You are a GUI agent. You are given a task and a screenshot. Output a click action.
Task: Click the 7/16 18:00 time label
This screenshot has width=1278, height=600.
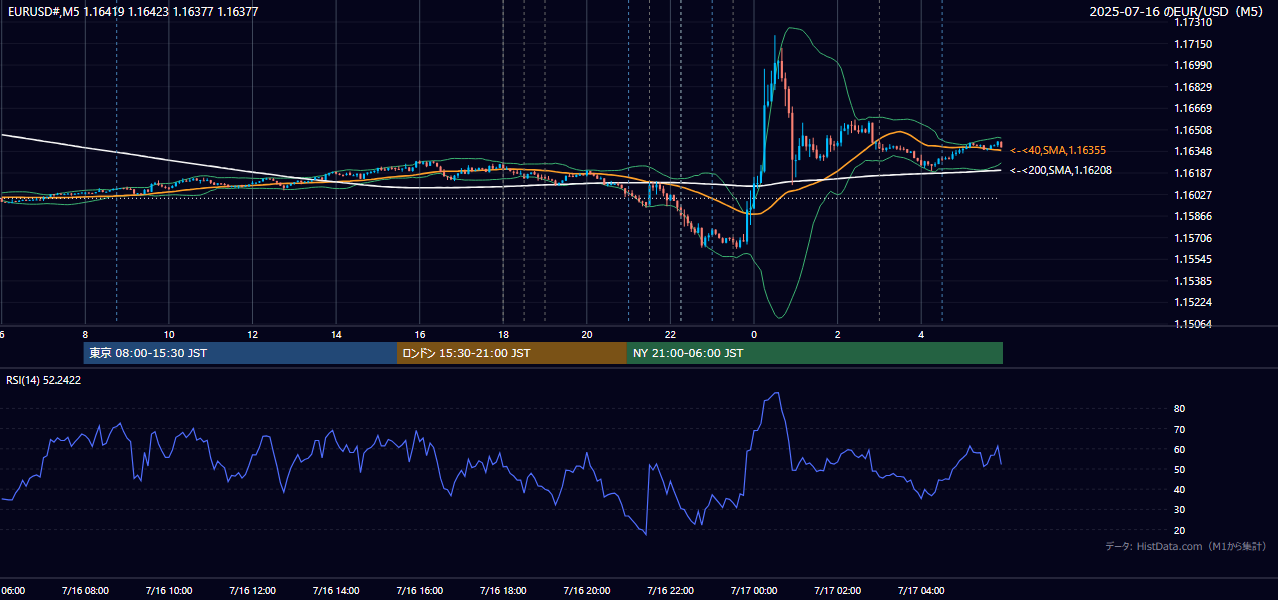click(503, 591)
